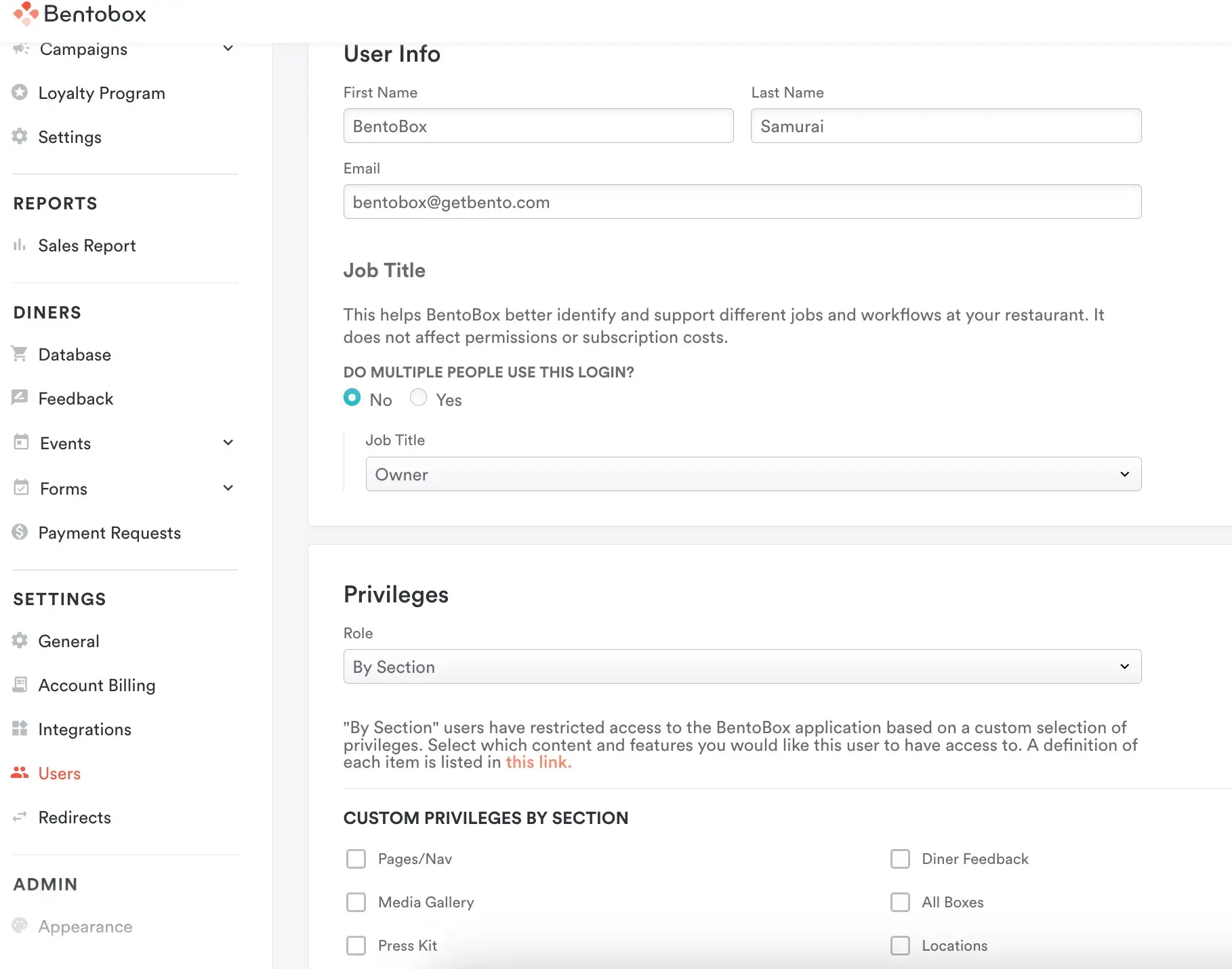Navigate to Feedback in the sidebar
This screenshot has height=969, width=1232.
click(x=76, y=398)
